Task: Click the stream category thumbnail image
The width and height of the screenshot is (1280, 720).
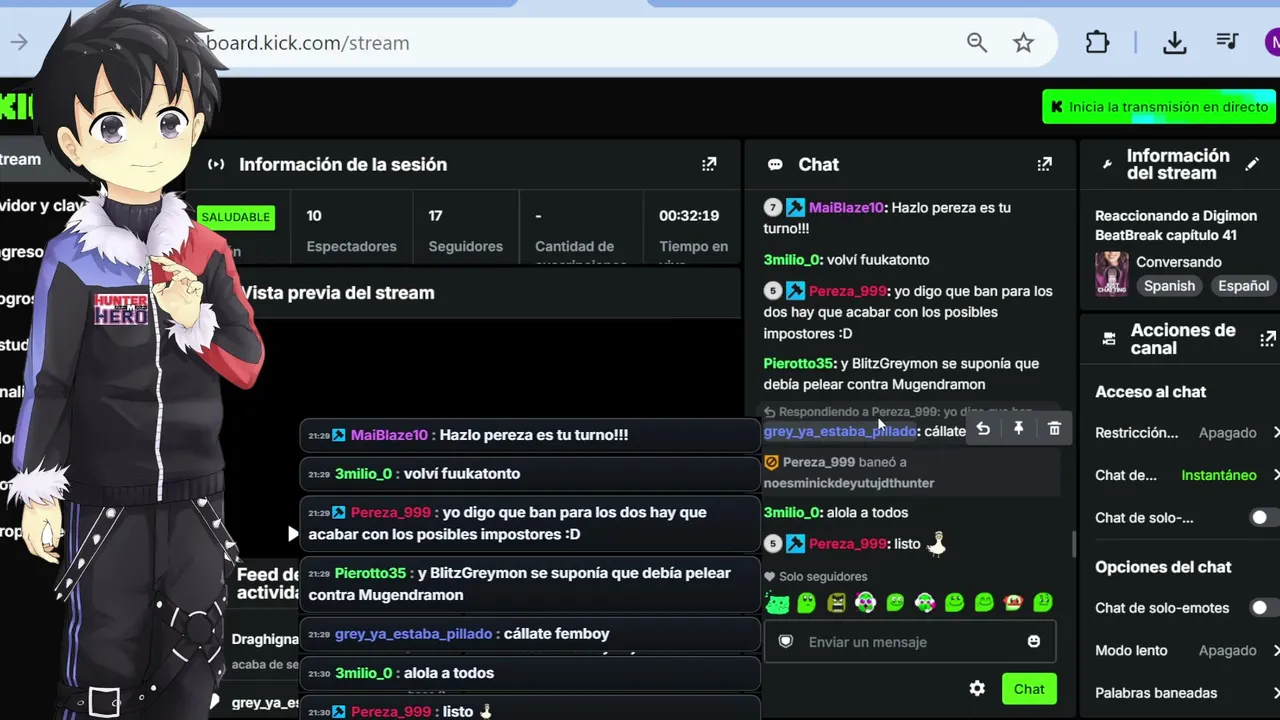Action: coord(1111,274)
